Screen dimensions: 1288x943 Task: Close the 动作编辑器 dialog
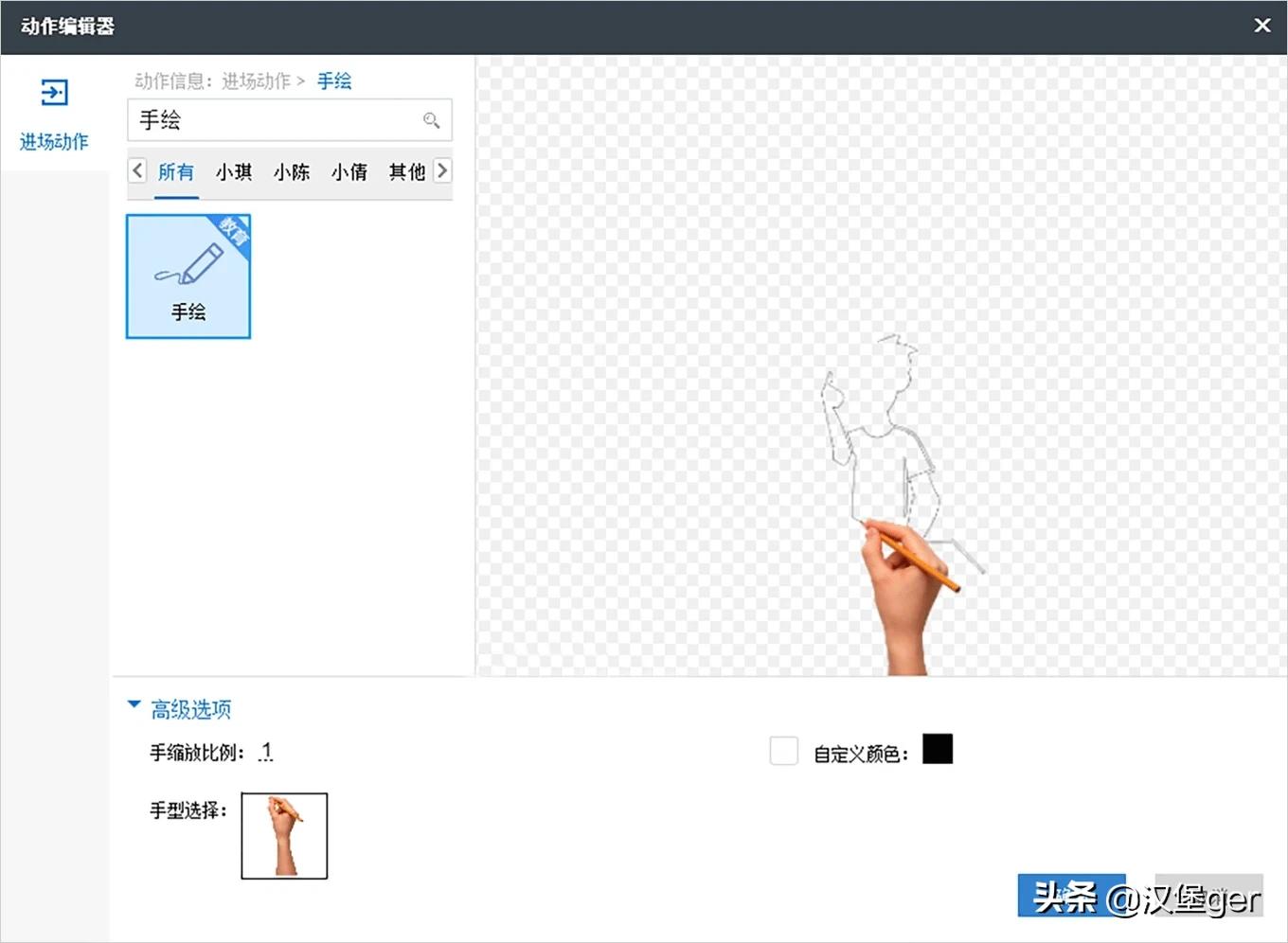pos(1261,26)
